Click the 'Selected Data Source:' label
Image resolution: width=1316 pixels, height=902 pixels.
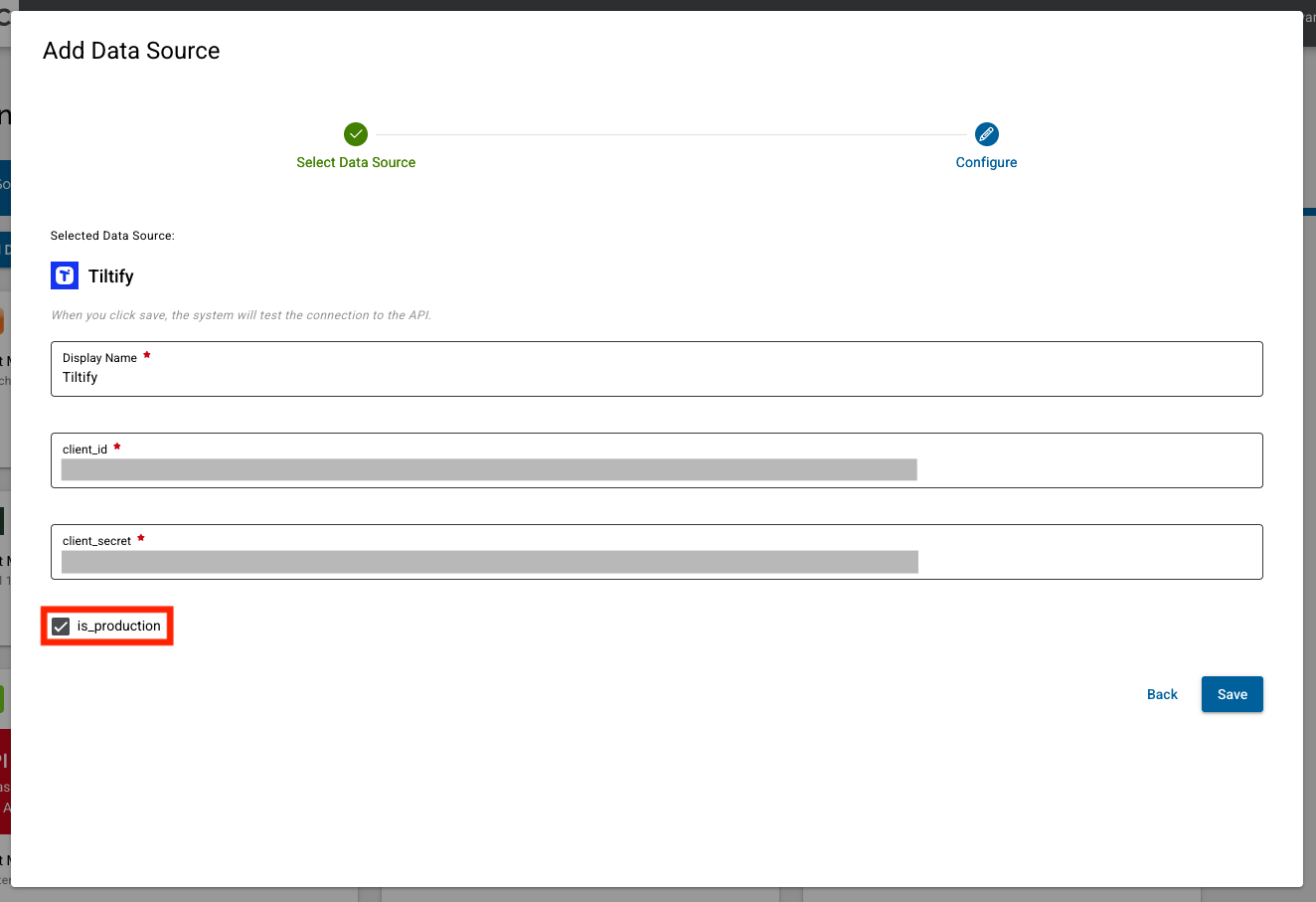(x=112, y=236)
